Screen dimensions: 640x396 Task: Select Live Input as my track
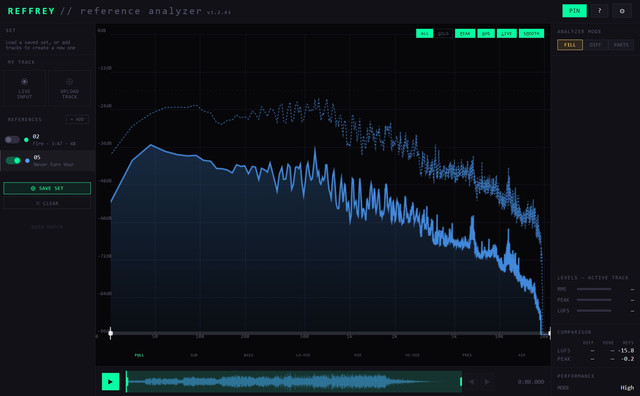click(24, 89)
